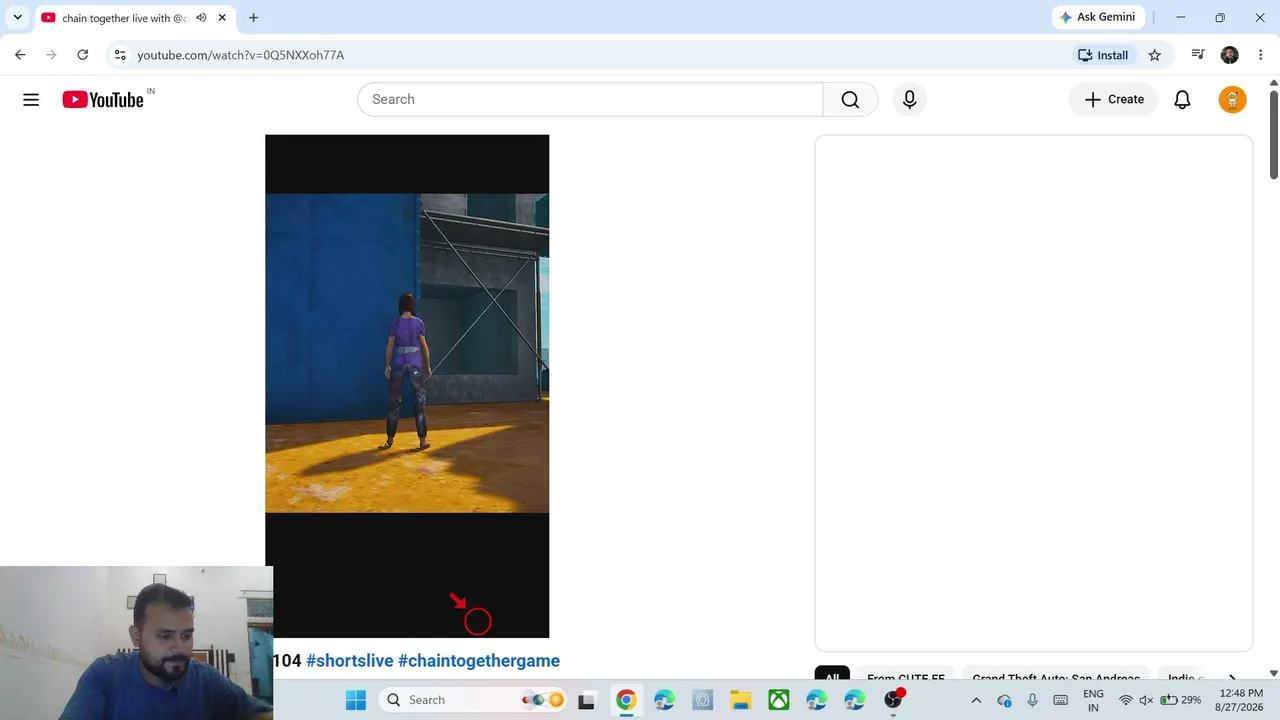Click the YouTube search magnifier button
1280x720 pixels.
click(850, 99)
